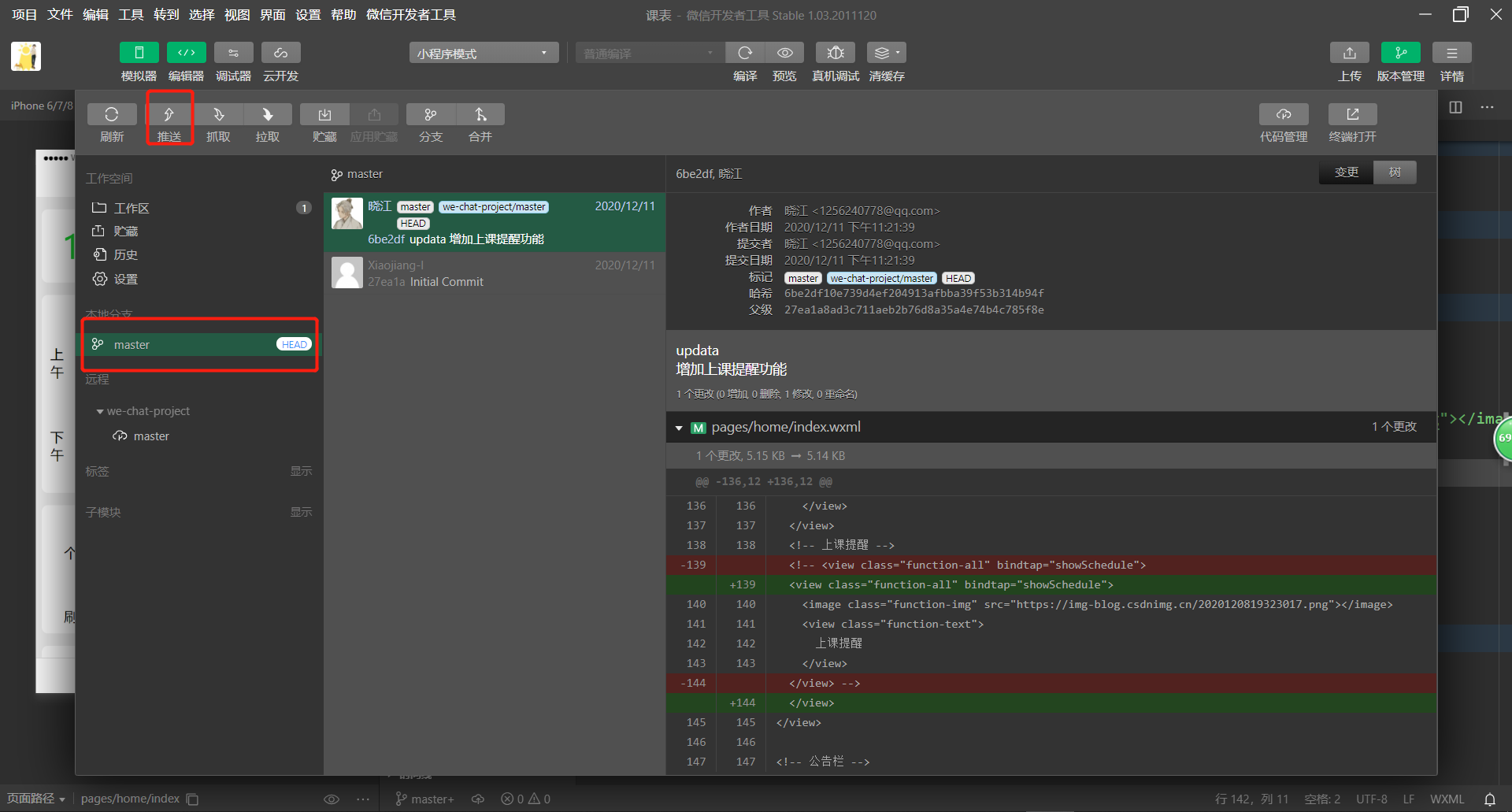Viewport: 1512px width, 812px height.
Task: Open the 工作区 working area item
Action: pos(201,208)
